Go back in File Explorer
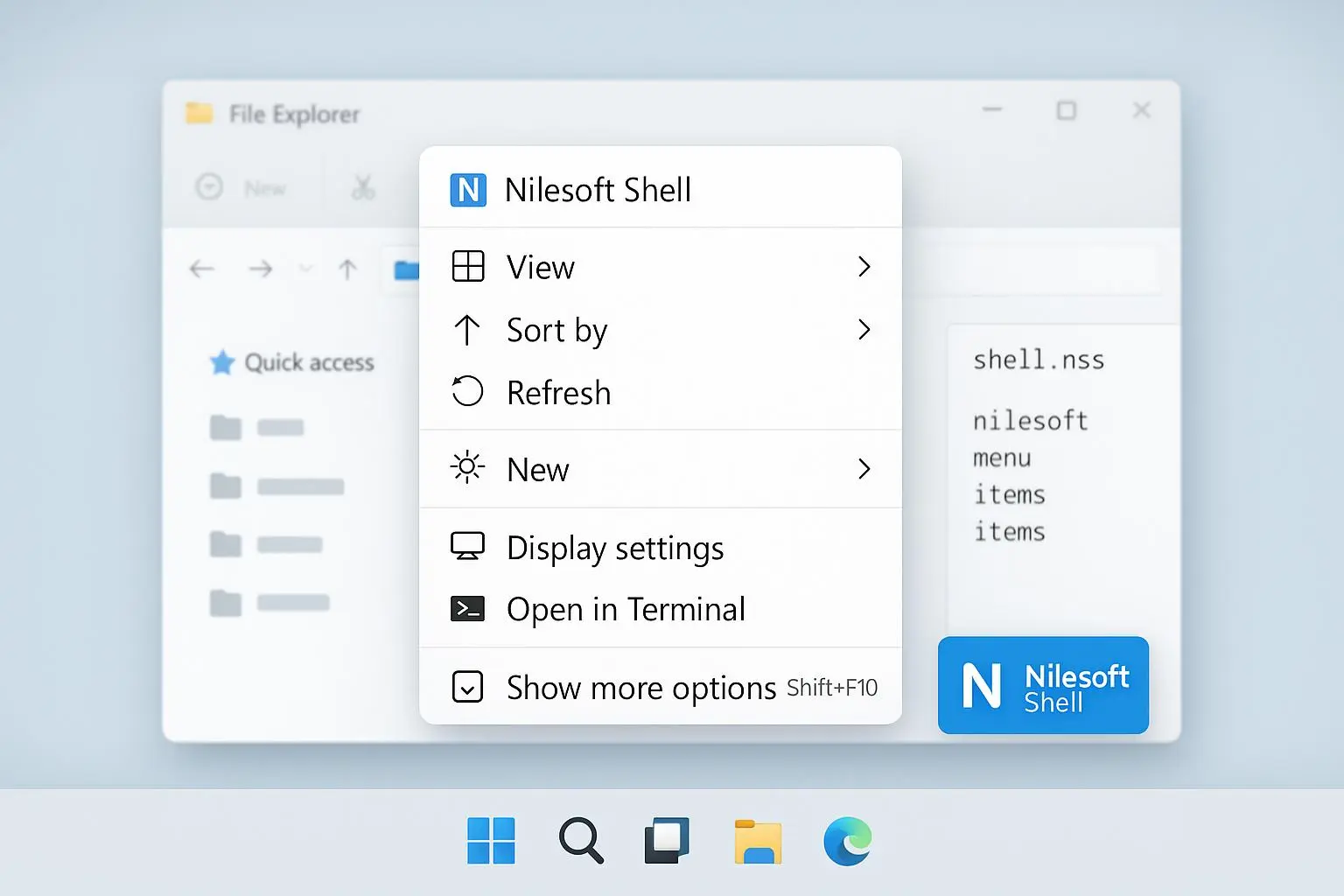The width and height of the screenshot is (1344, 896). pyautogui.click(x=202, y=269)
